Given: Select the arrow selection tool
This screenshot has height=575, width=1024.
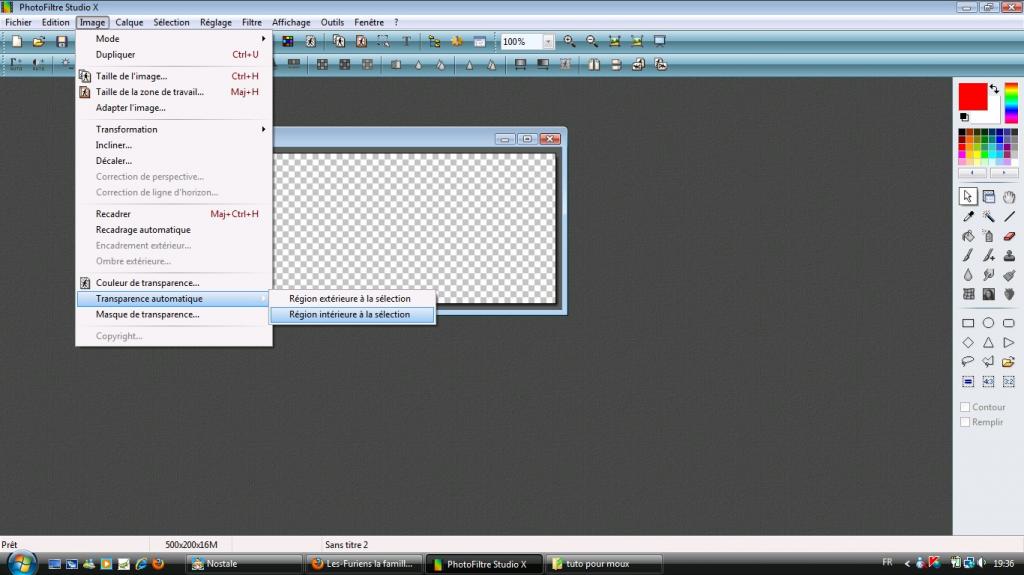Looking at the screenshot, I should tap(968, 196).
